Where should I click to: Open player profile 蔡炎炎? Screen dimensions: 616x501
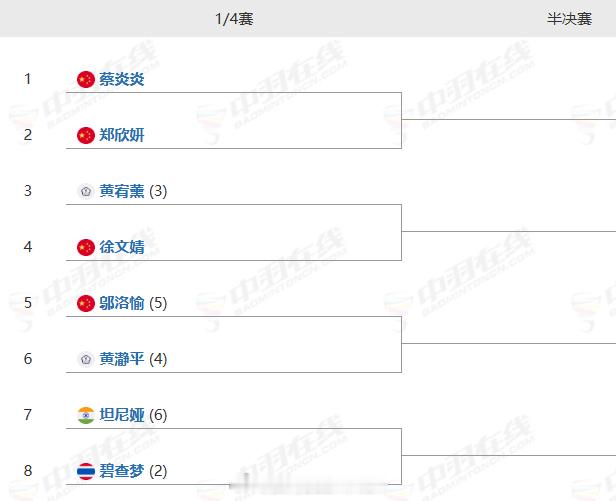click(x=122, y=79)
